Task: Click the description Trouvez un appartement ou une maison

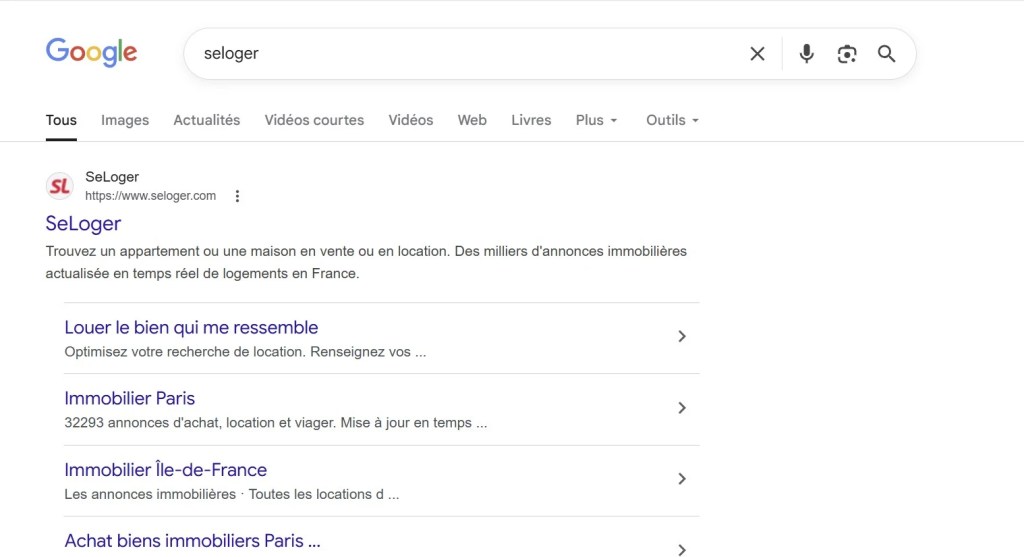Action: 366,263
